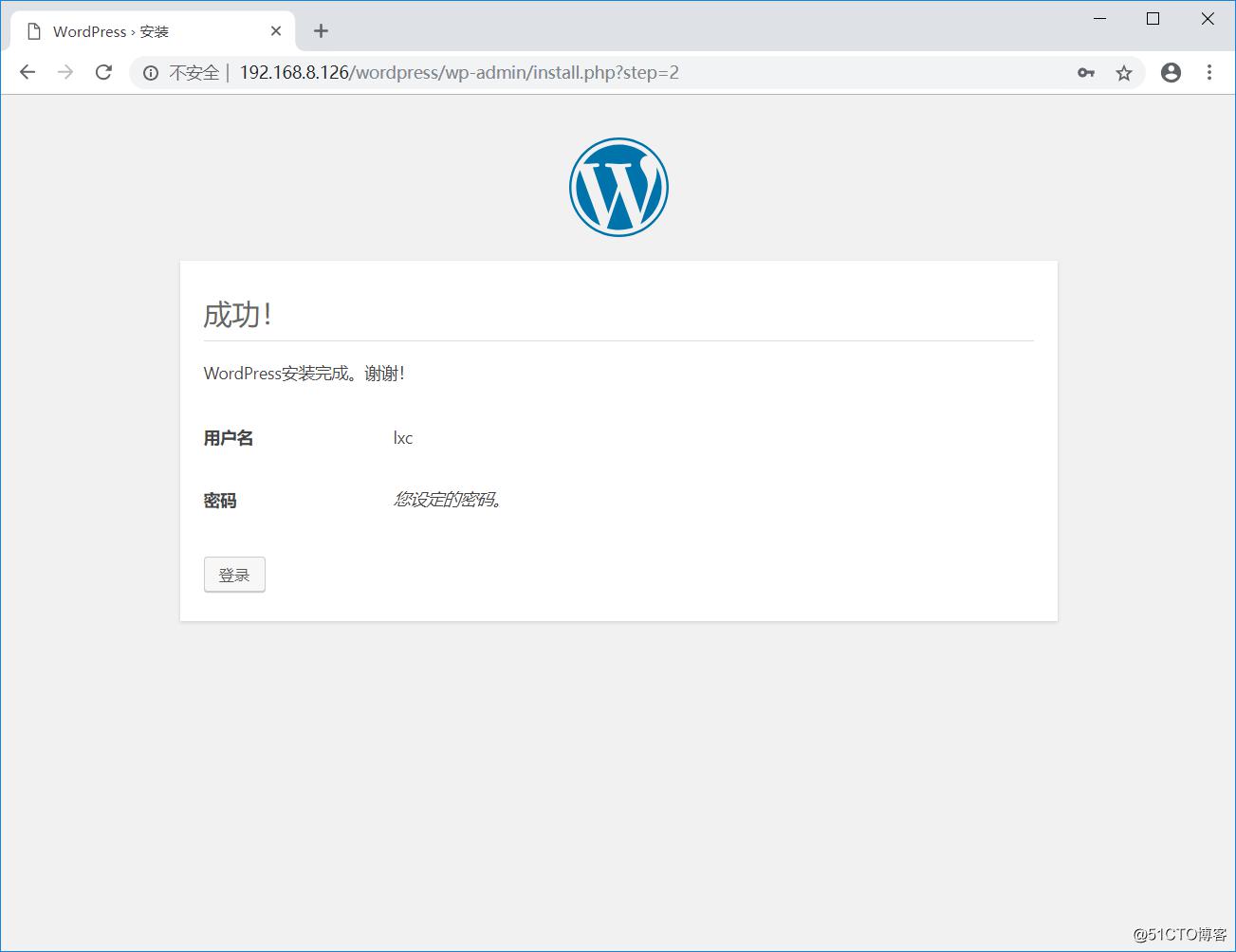Click the browser forward arrow
The width and height of the screenshot is (1236, 952).
coord(65,72)
